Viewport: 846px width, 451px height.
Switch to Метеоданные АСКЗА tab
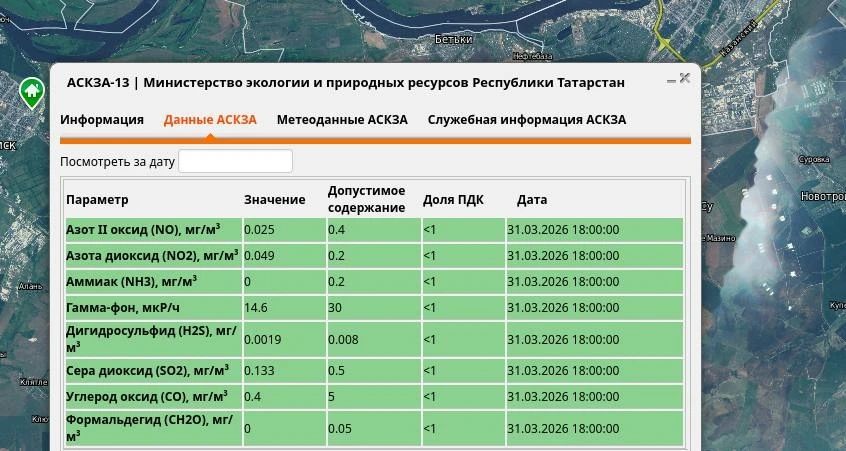click(342, 120)
